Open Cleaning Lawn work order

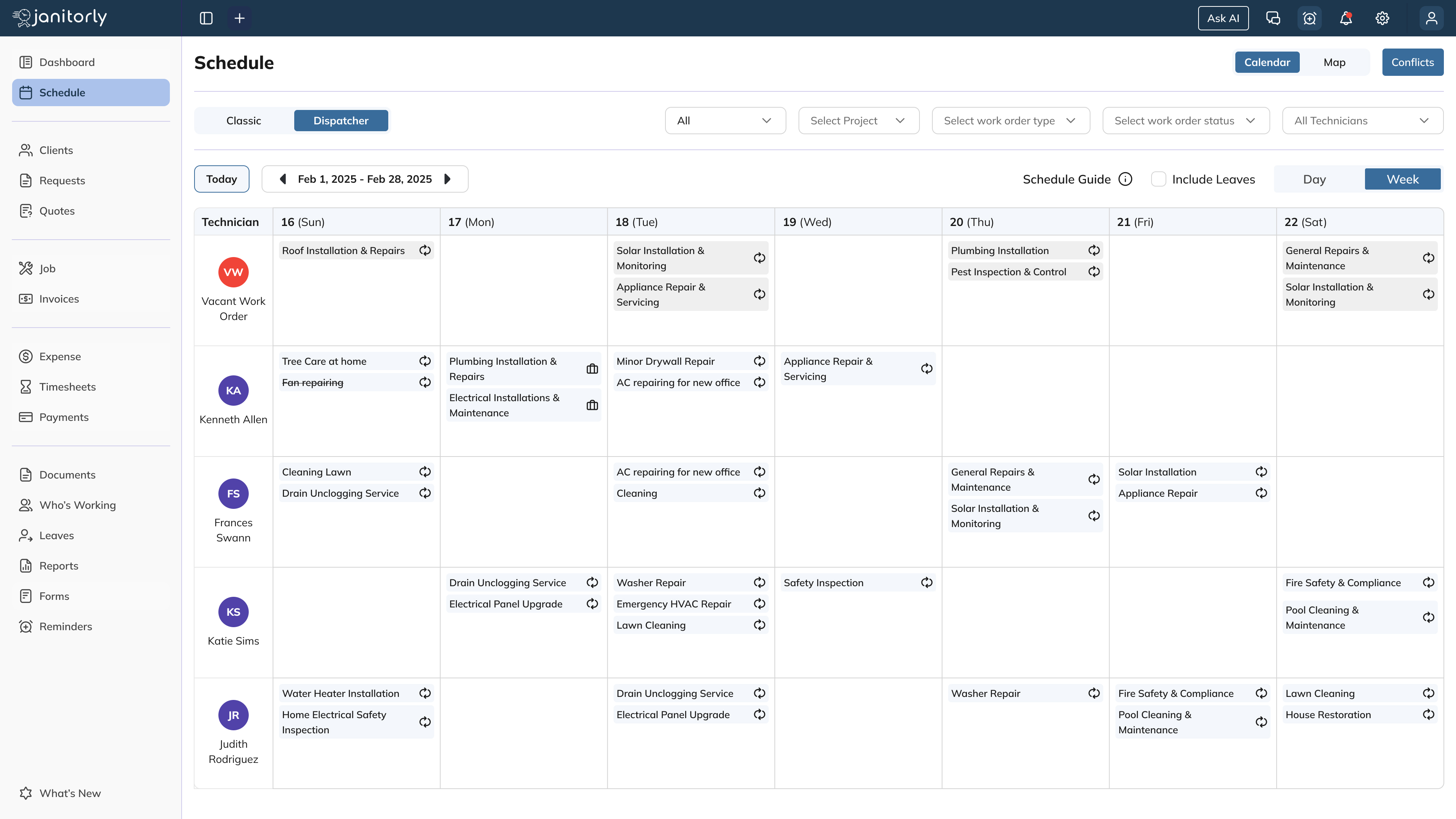[356, 472]
